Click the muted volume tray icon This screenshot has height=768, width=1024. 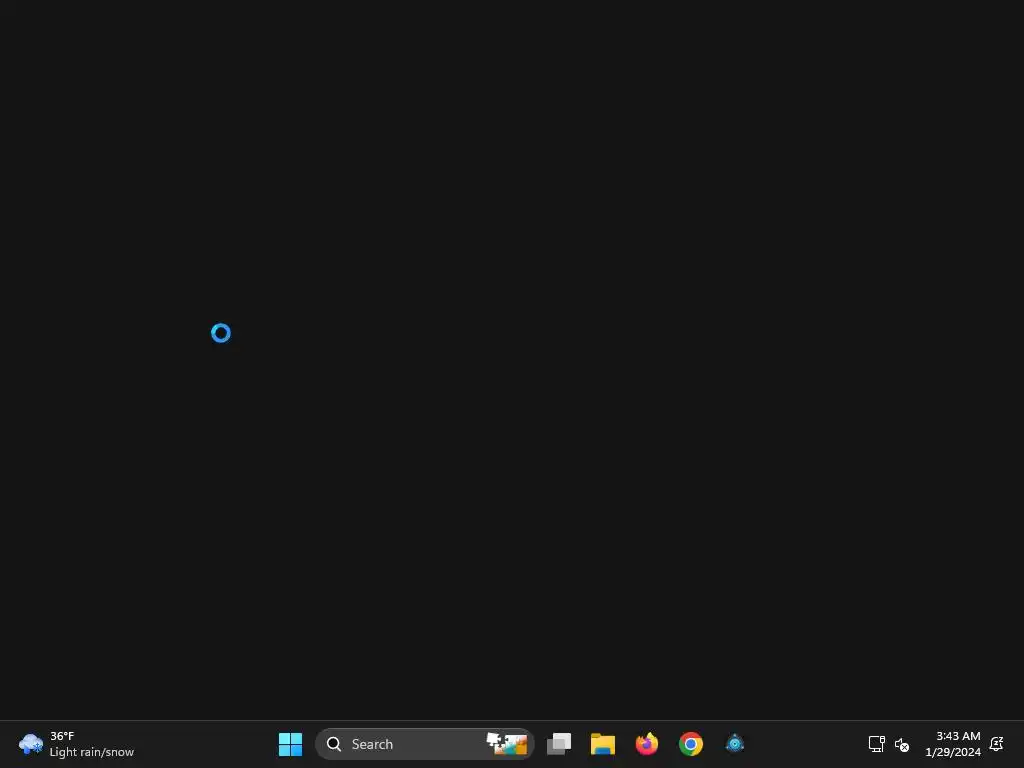coord(902,744)
